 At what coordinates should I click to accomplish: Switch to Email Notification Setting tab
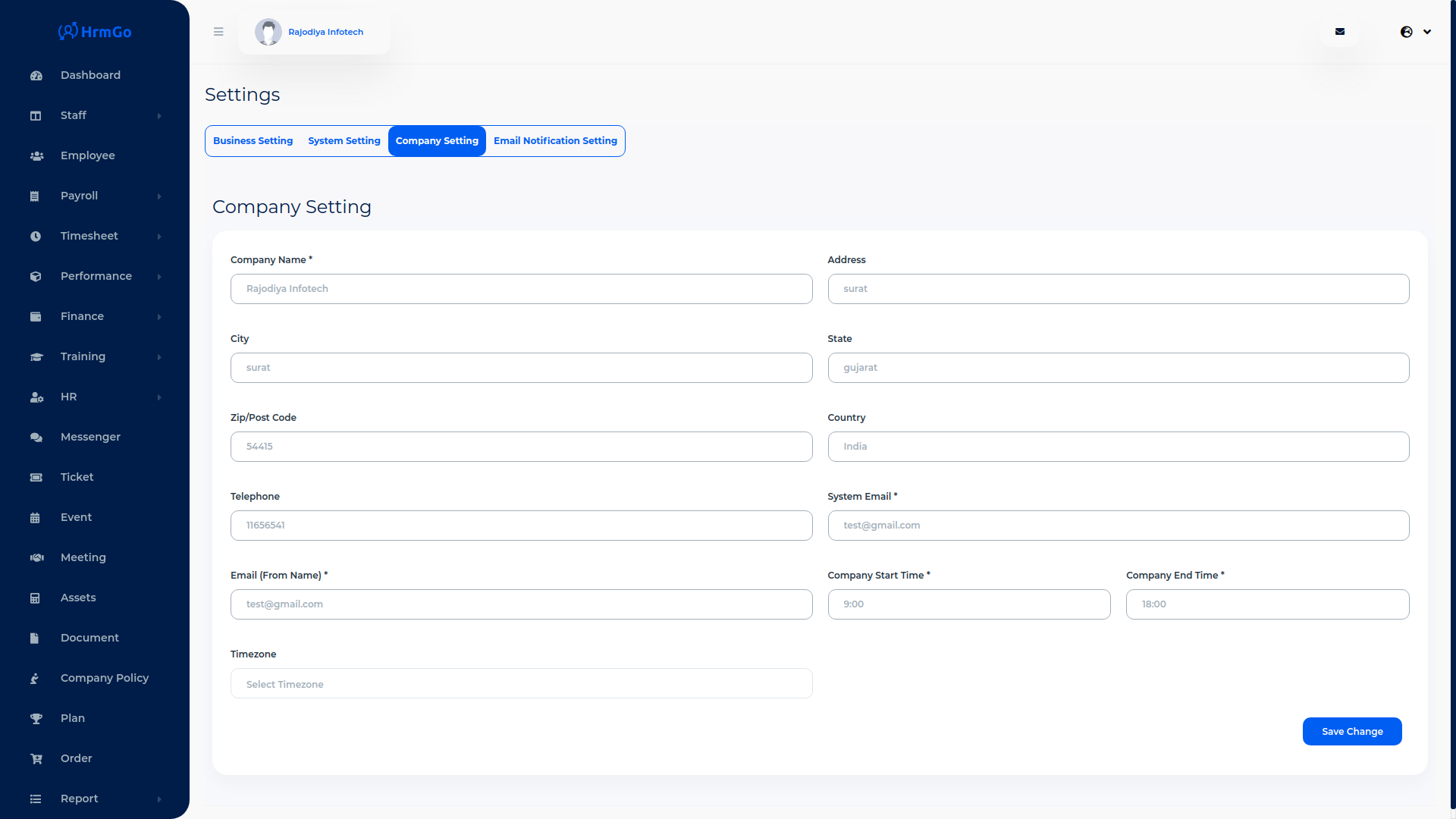pyautogui.click(x=555, y=141)
